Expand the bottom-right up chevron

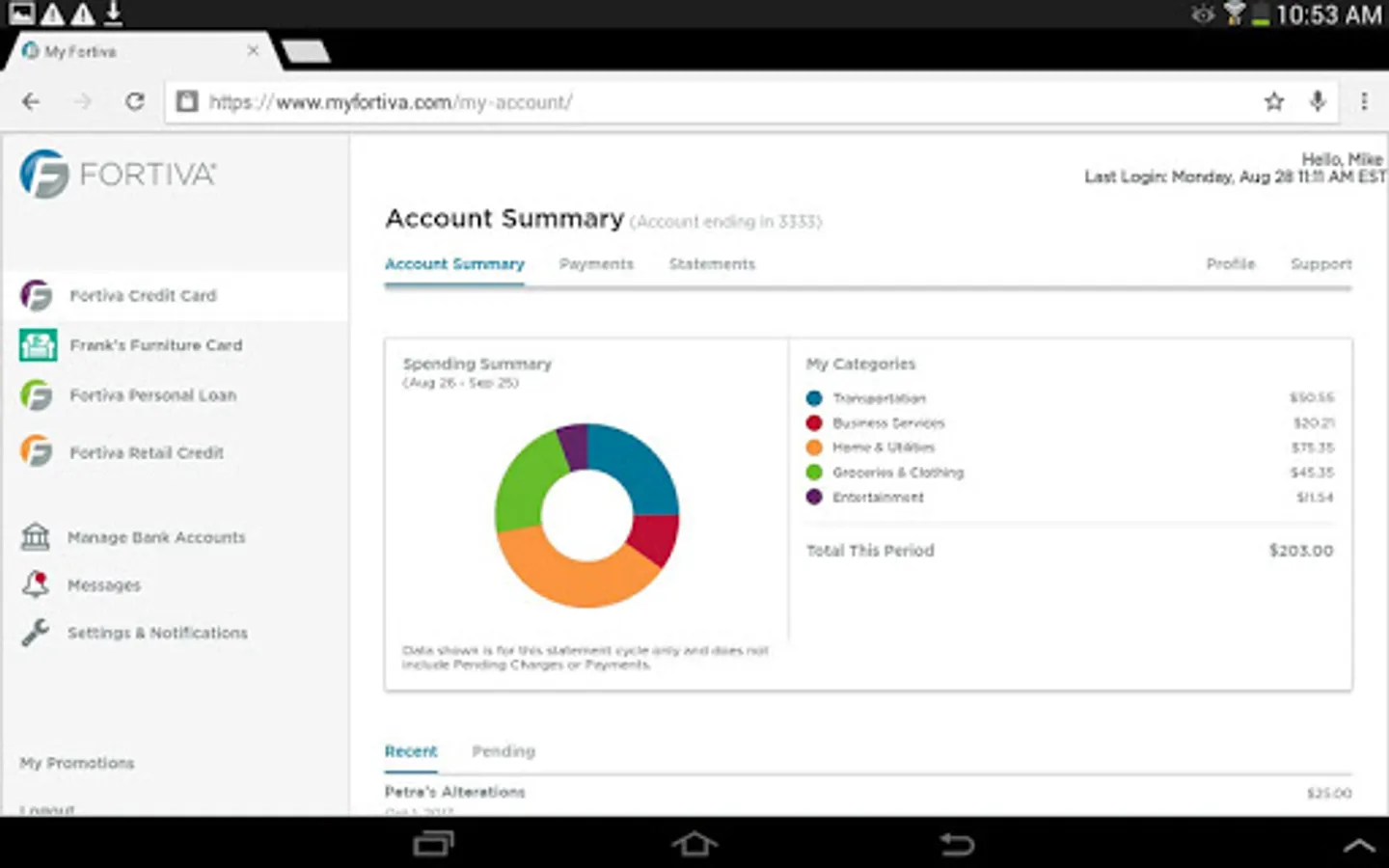click(1359, 846)
